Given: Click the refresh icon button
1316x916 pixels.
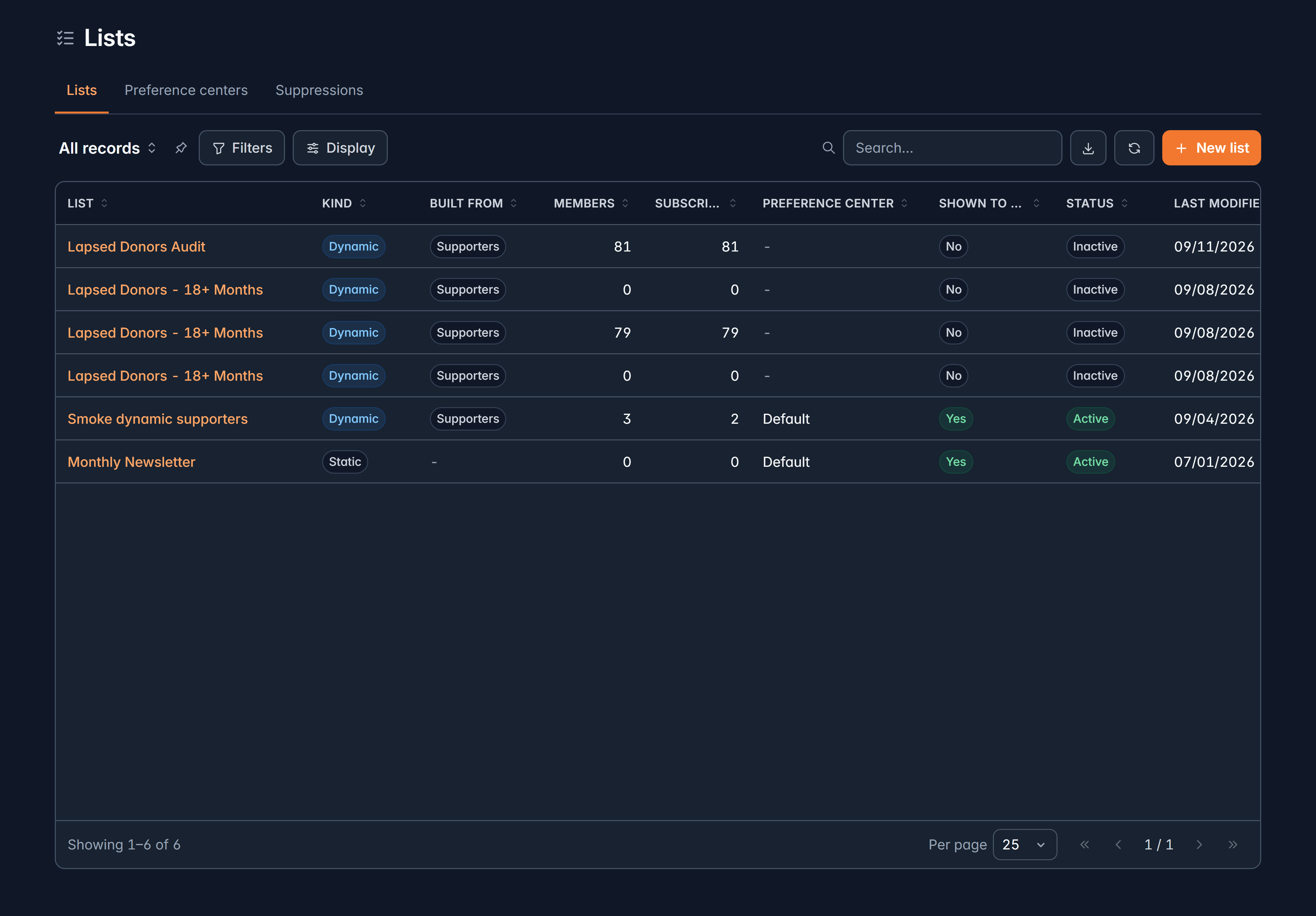Looking at the screenshot, I should 1134,148.
